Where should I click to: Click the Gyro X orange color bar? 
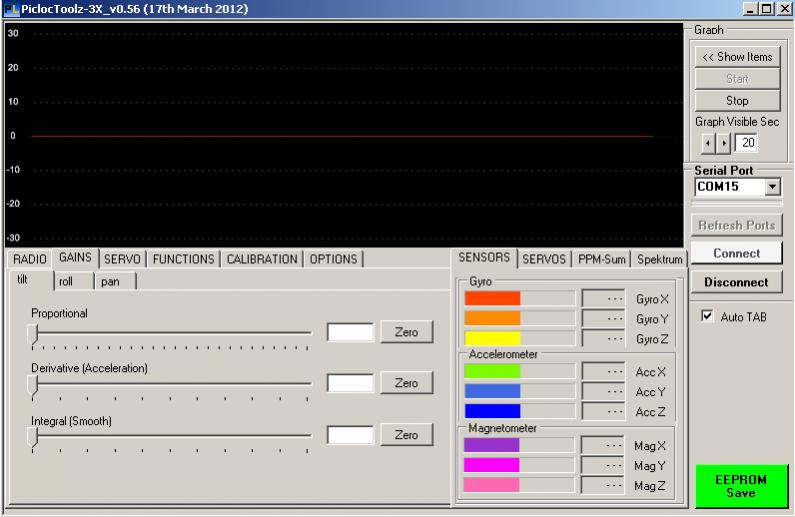[x=492, y=298]
